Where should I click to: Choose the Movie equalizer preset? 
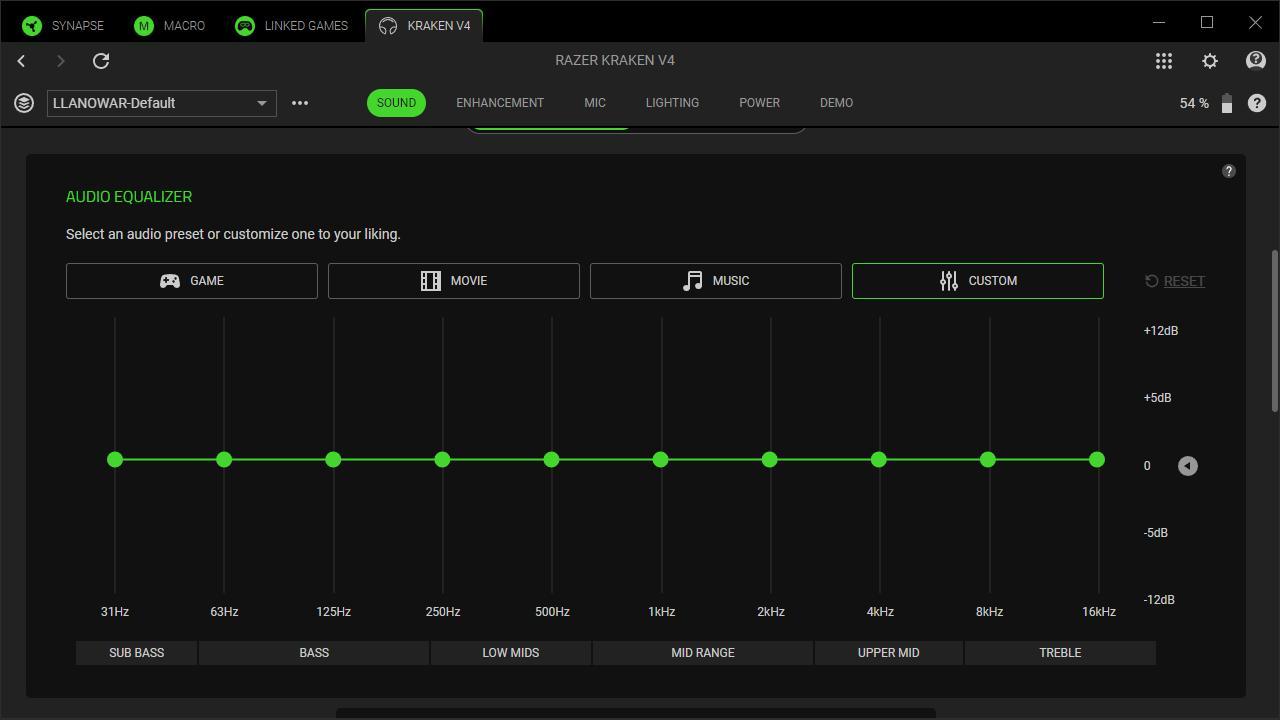(x=454, y=281)
